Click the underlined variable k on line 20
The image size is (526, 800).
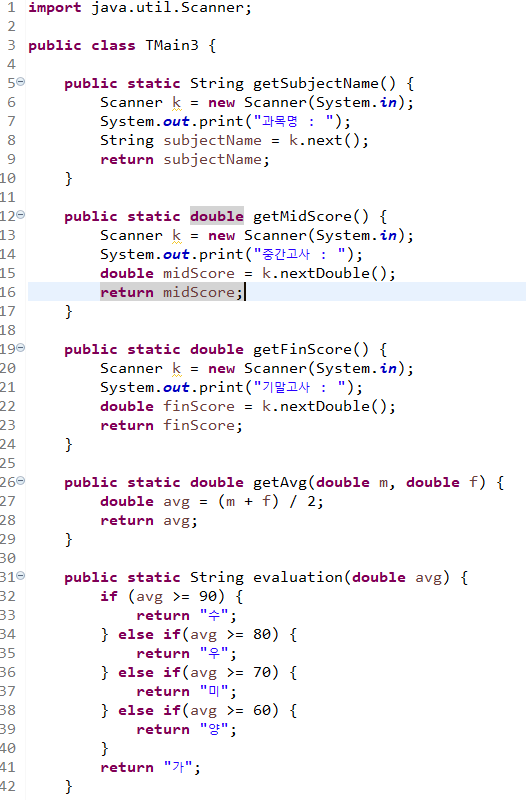(177, 369)
